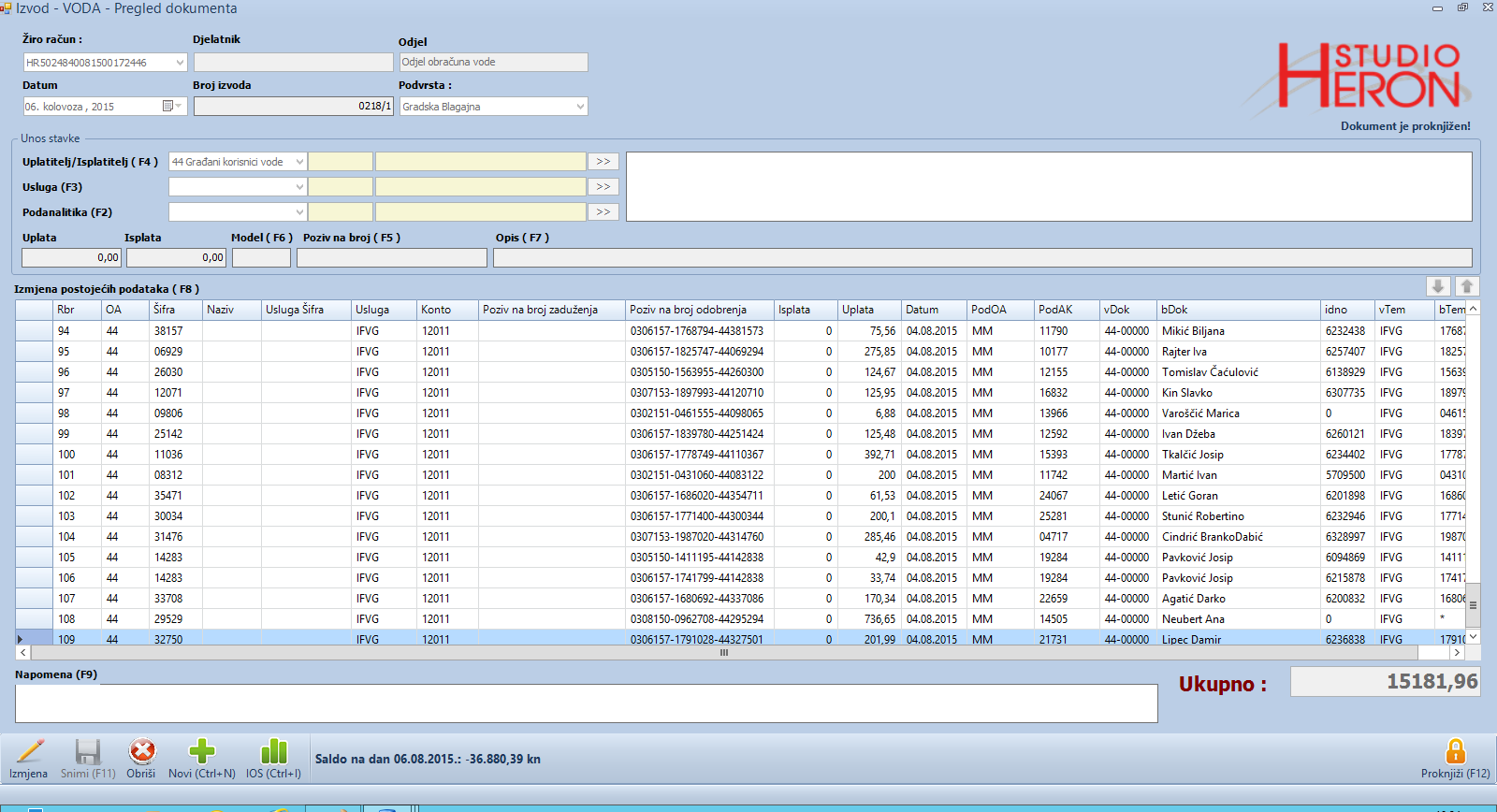Sort by Konto column header

point(448,310)
